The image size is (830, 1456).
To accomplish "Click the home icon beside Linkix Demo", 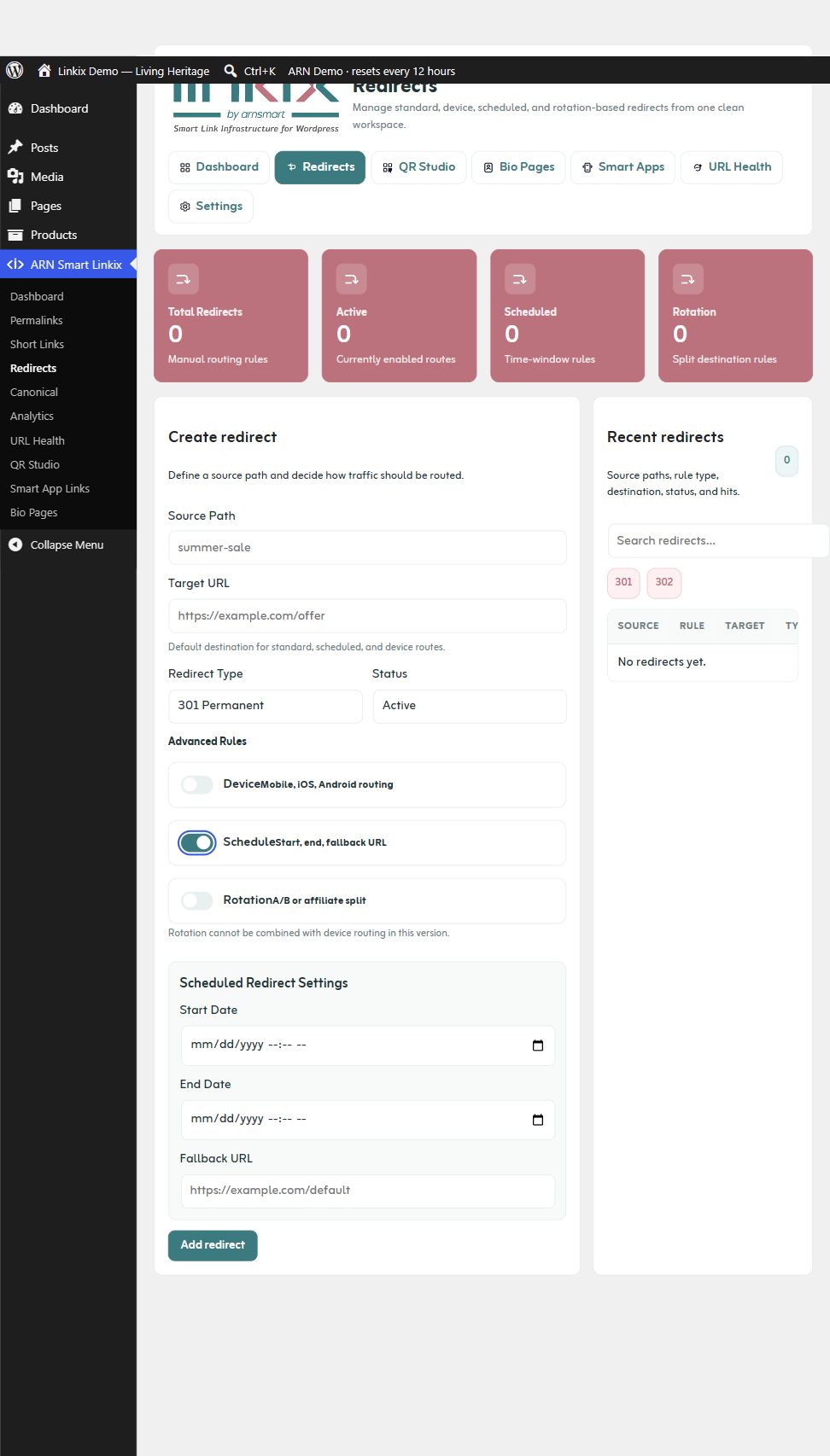I will coord(44,70).
